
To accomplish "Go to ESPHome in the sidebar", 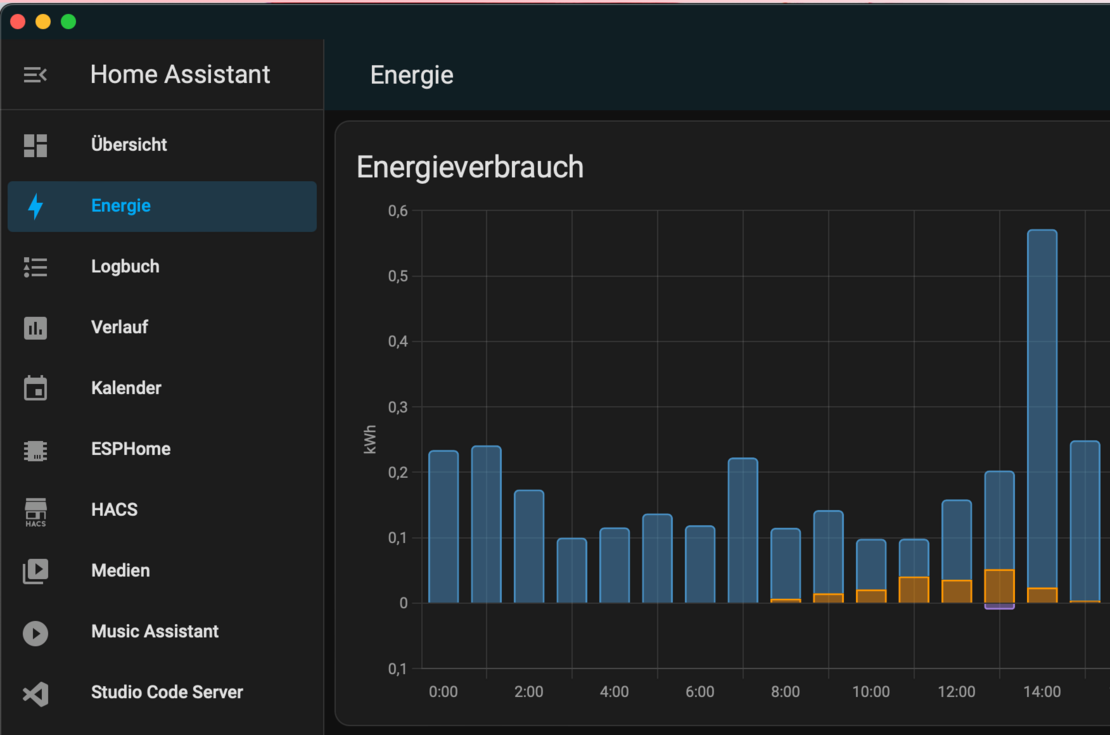I will pos(130,449).
